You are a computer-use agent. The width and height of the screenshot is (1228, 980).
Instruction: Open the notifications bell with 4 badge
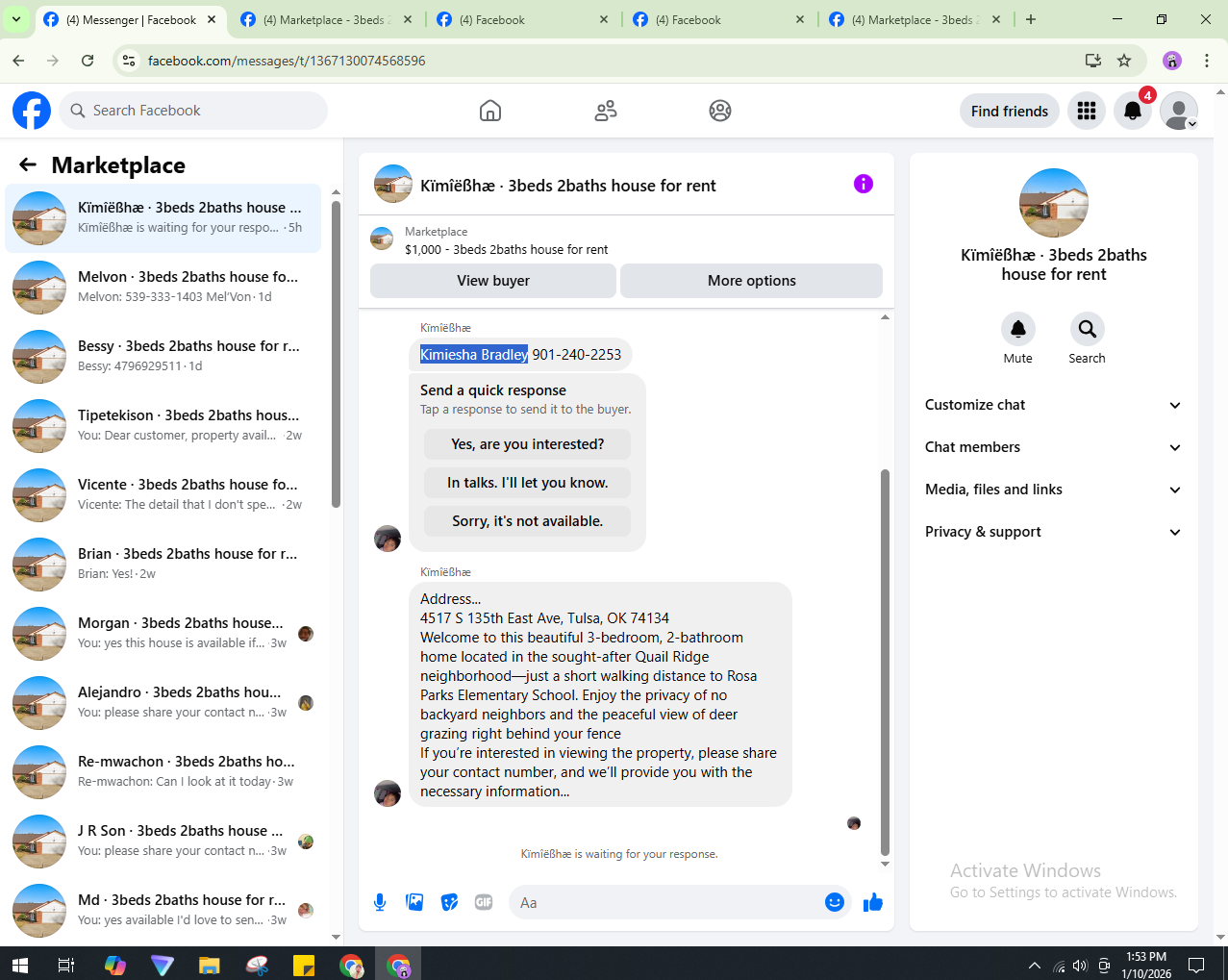pos(1133,111)
